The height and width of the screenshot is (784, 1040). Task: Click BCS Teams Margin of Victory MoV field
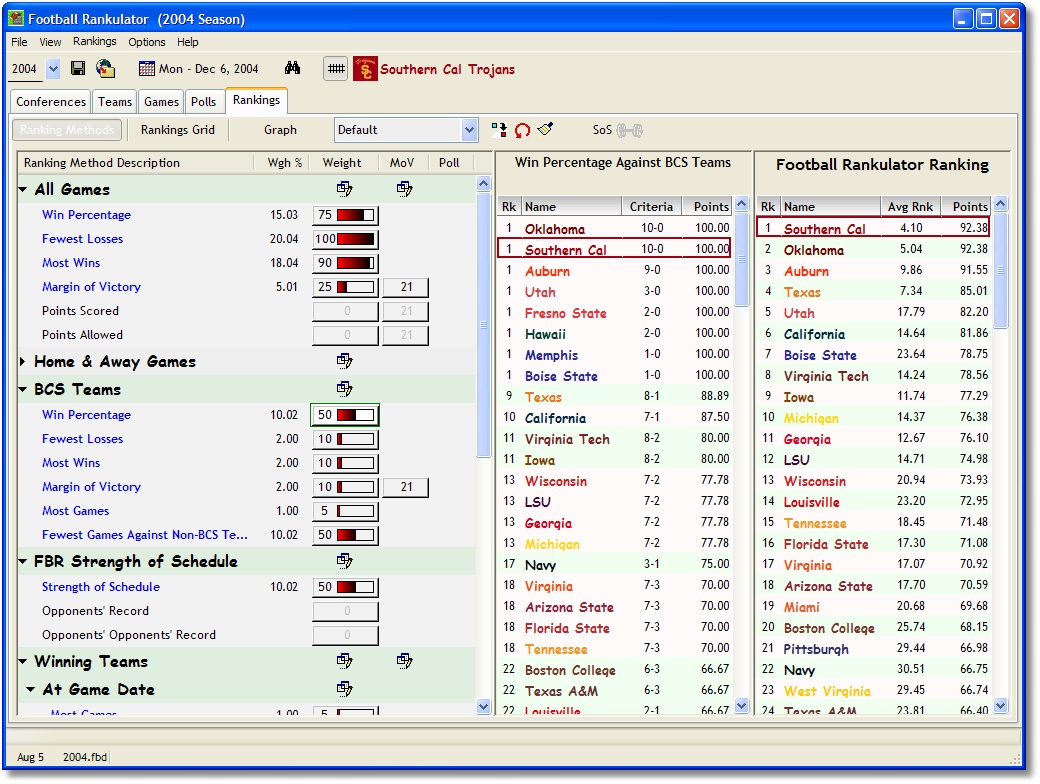[406, 487]
